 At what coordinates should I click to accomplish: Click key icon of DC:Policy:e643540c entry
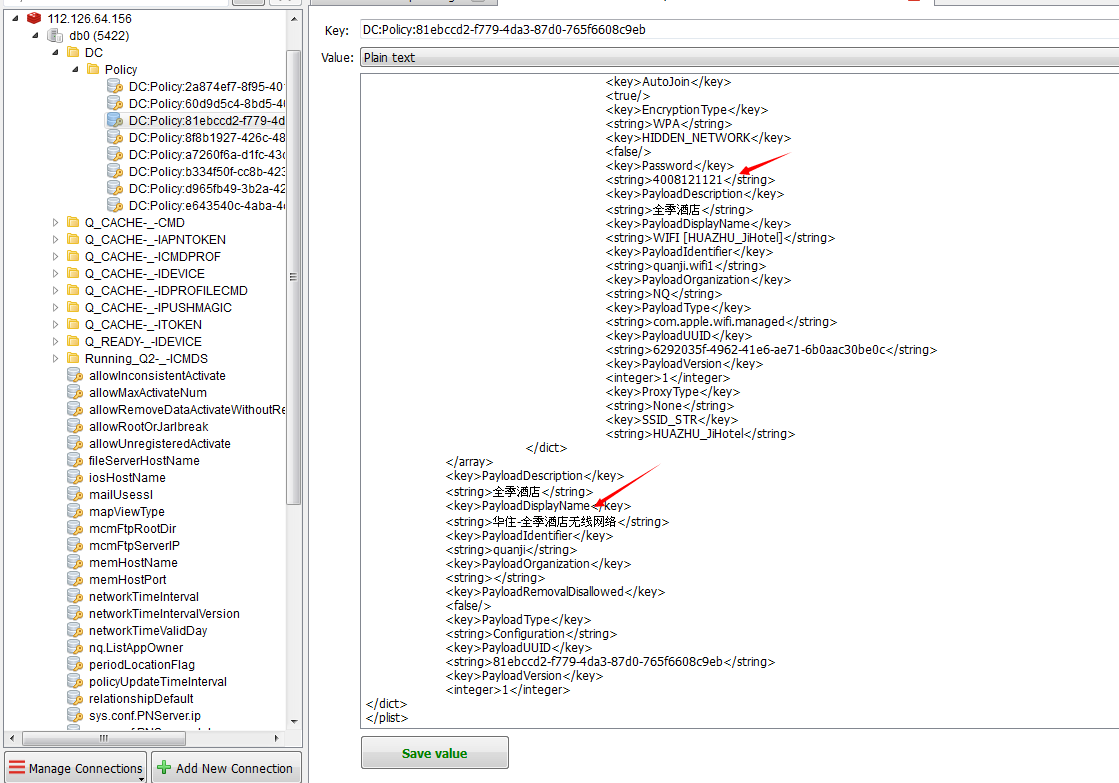[x=115, y=206]
